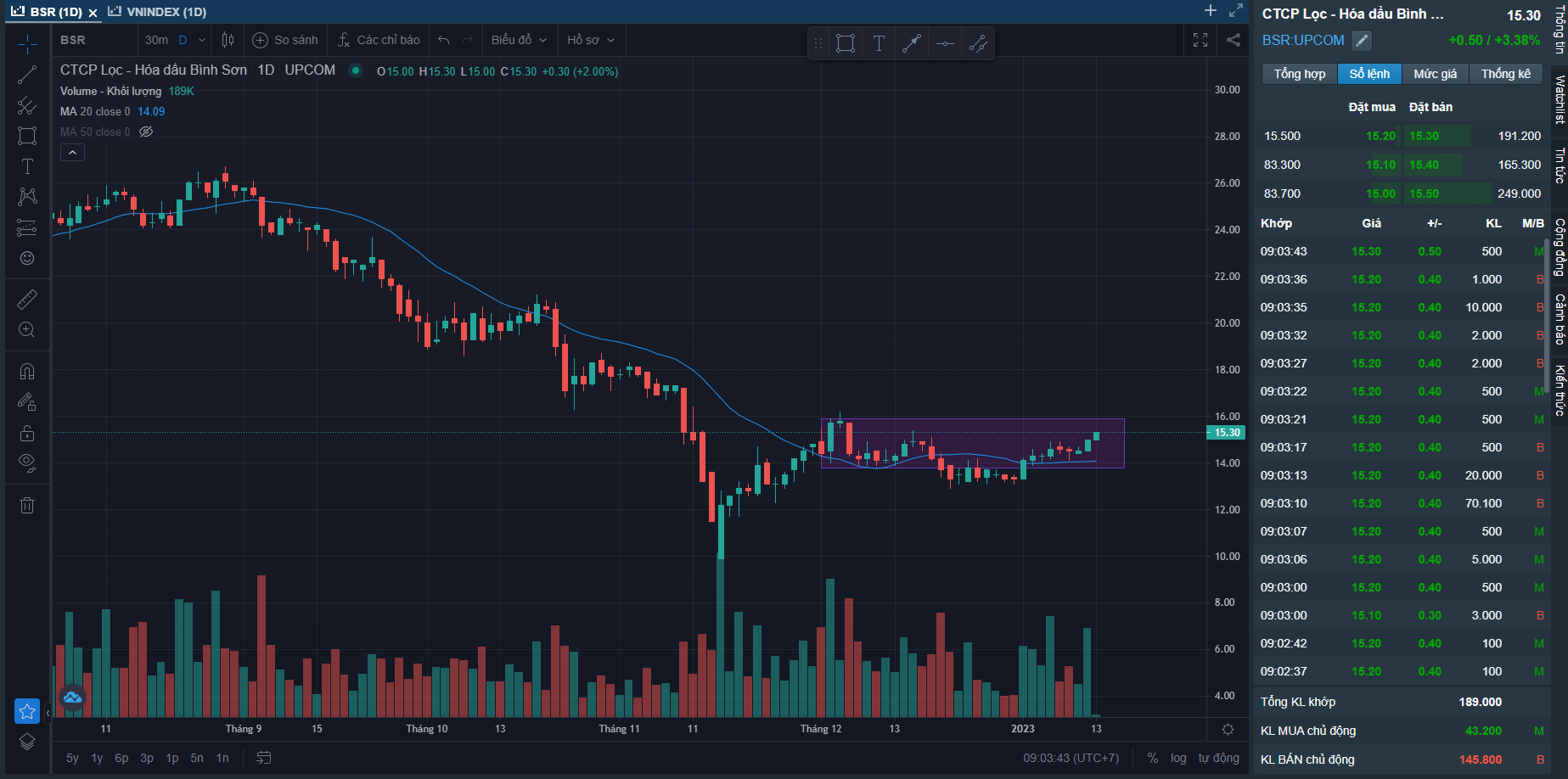Select the ruler measure tool
This screenshot has width=1568, height=779.
(x=27, y=300)
